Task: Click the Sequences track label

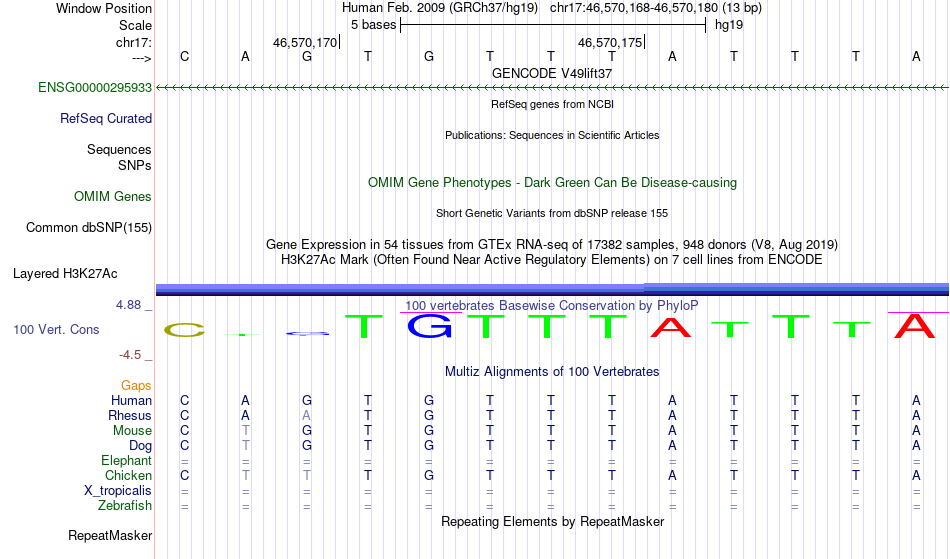Action: [119, 150]
